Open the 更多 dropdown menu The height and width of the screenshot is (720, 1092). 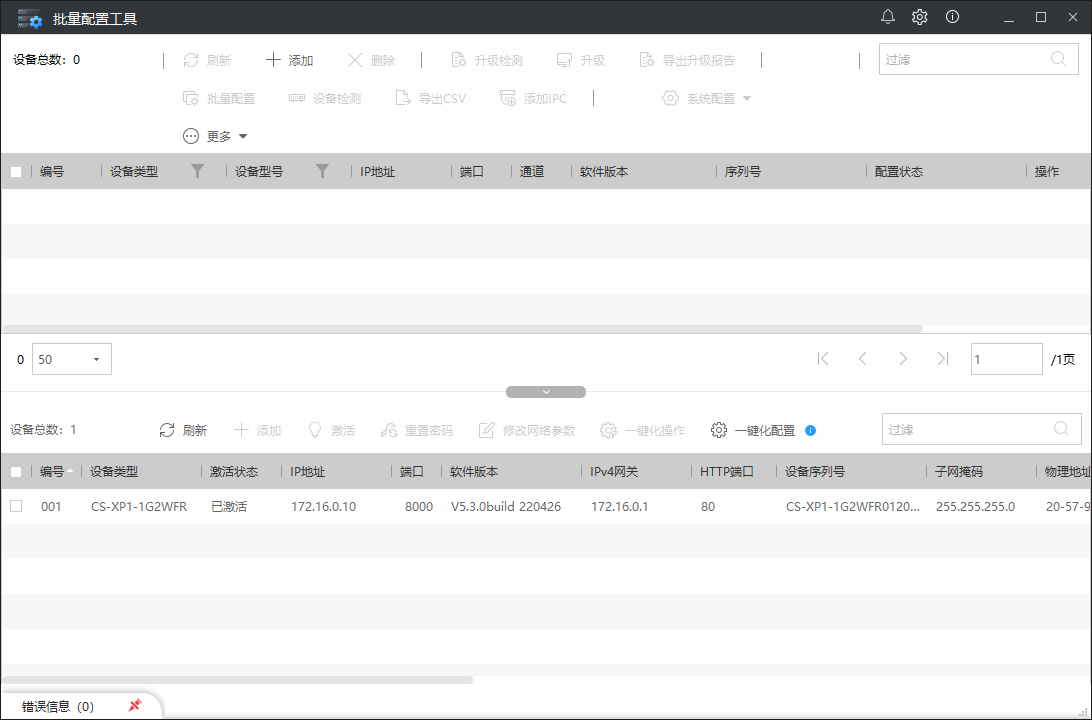[215, 136]
